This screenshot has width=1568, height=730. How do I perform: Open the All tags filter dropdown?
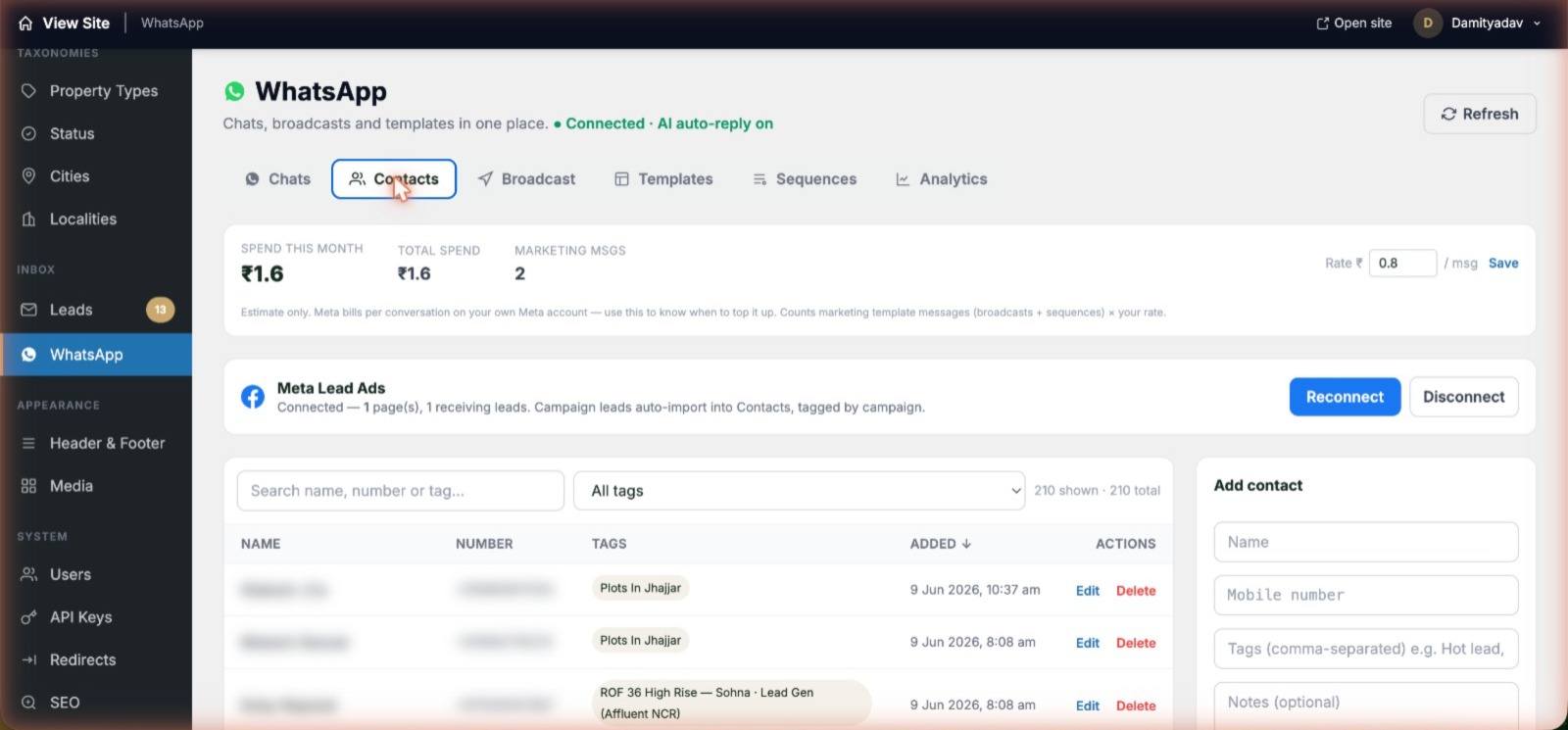800,491
